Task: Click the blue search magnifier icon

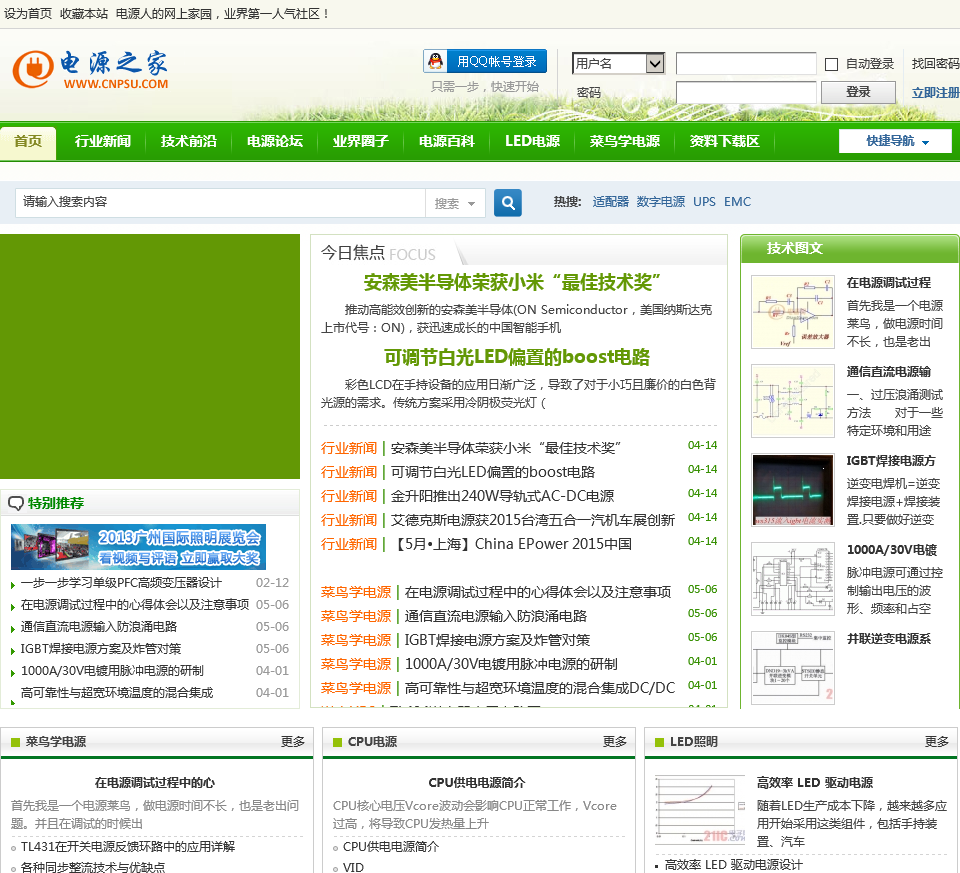Action: pos(508,203)
